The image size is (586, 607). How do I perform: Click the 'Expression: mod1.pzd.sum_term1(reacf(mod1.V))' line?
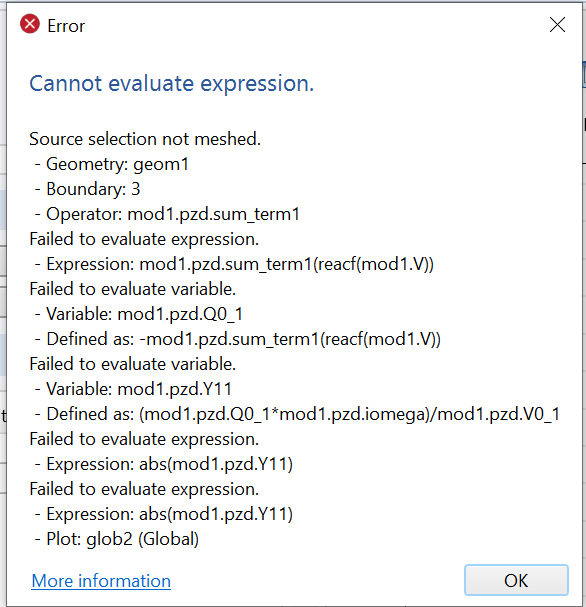(x=234, y=264)
